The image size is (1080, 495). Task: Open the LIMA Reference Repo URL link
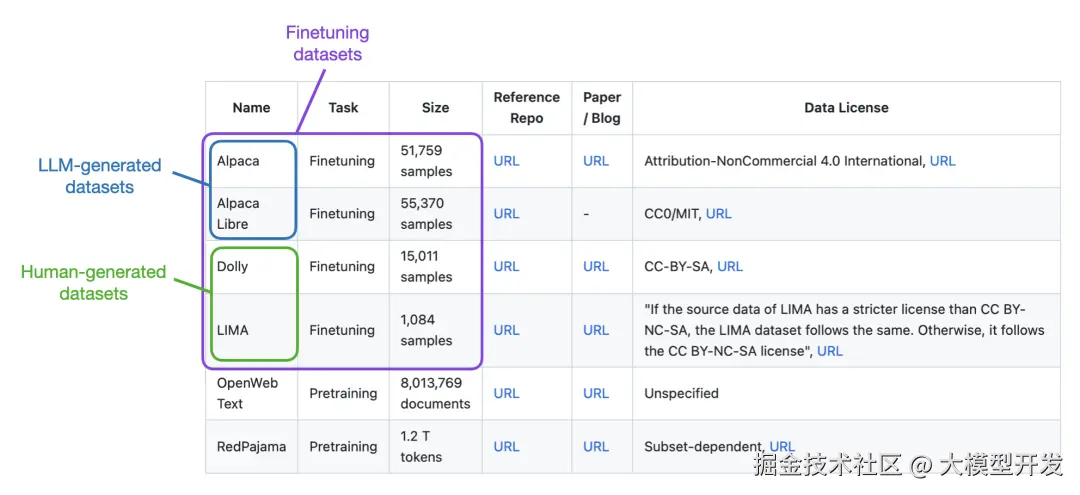point(506,330)
